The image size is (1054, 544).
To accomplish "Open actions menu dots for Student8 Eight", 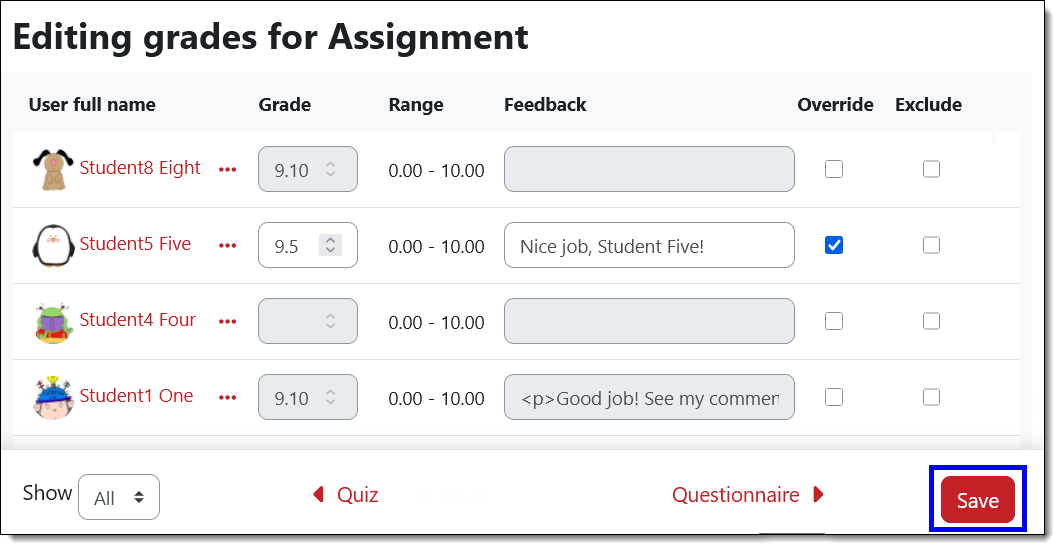I will tap(228, 170).
